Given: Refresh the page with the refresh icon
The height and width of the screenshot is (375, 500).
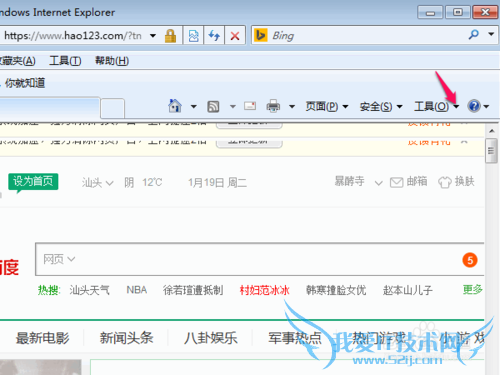Looking at the screenshot, I should coord(214,35).
